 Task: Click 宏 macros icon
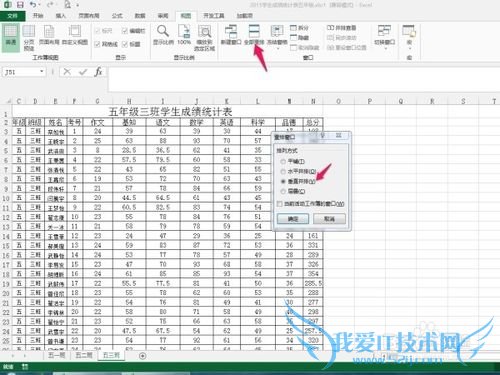[409, 32]
